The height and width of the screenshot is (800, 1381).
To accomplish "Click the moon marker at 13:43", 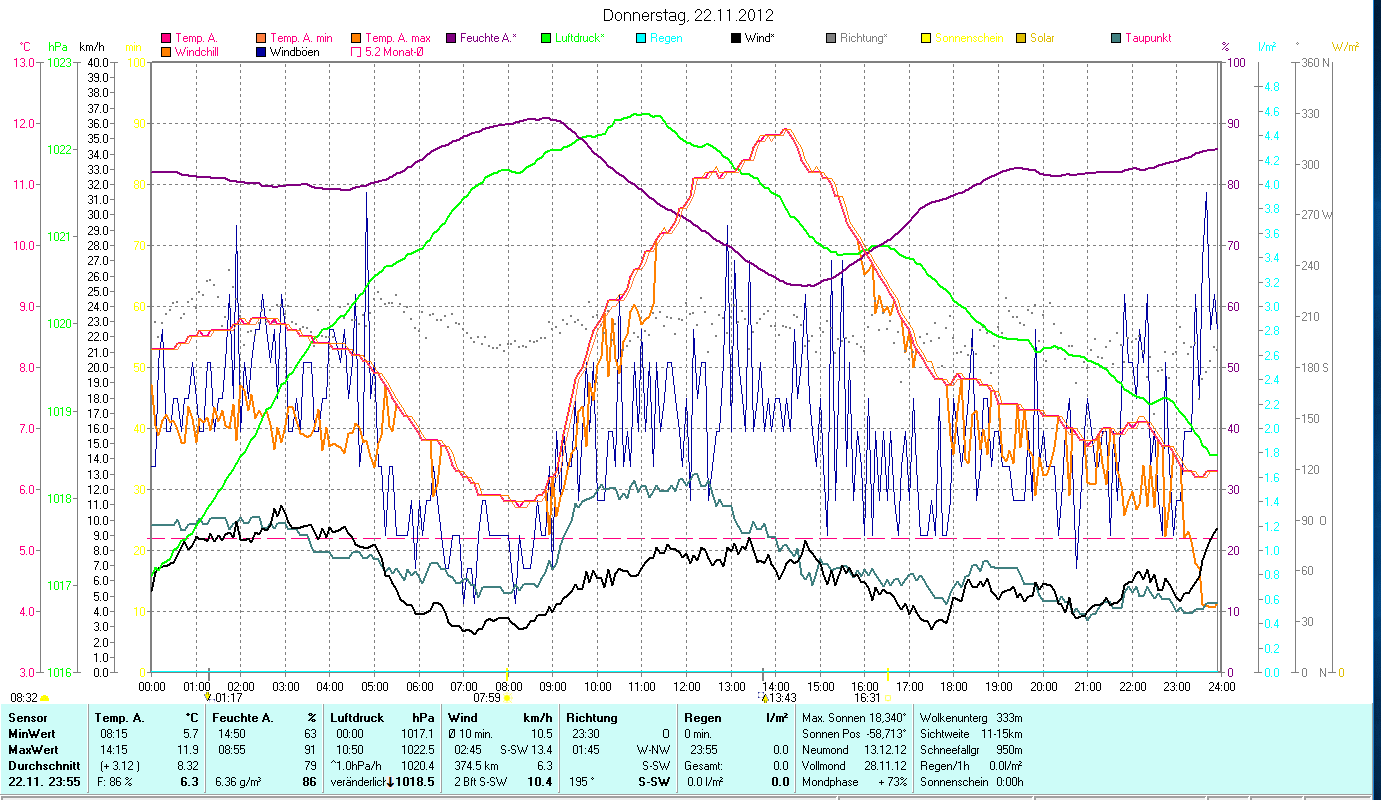I will point(763,697).
